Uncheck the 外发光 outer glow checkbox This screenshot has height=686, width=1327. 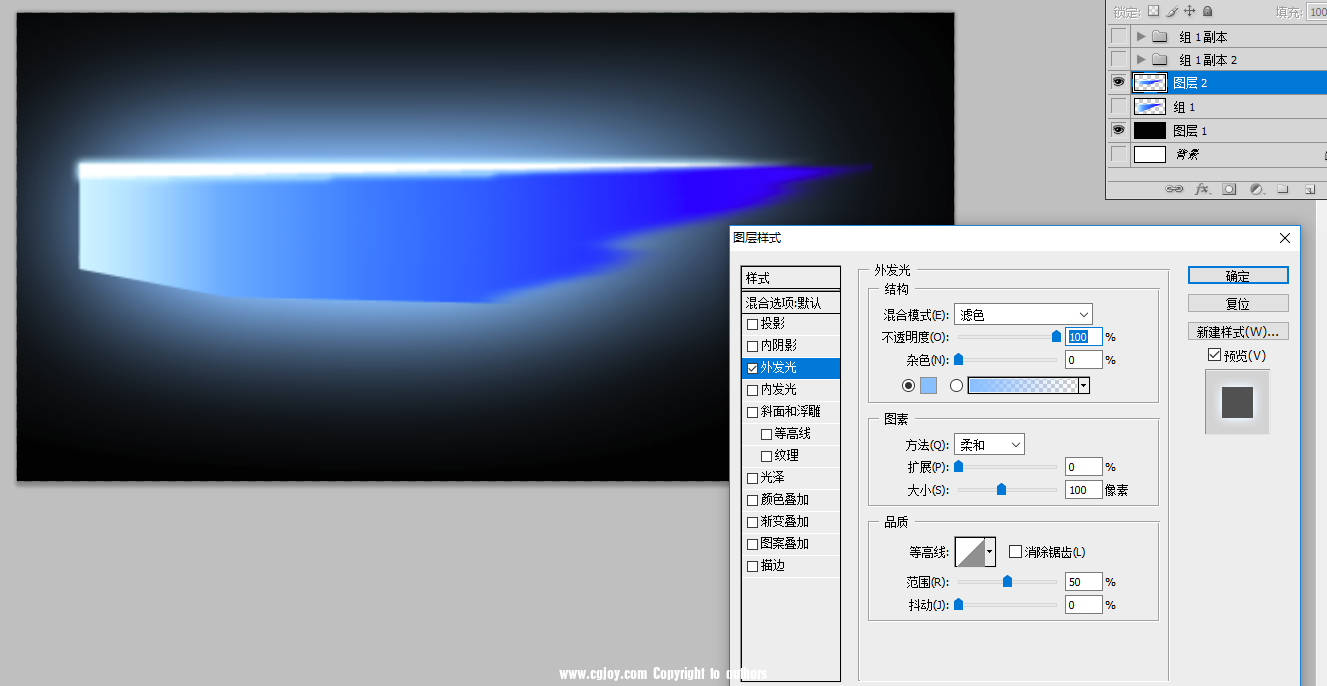pos(752,368)
